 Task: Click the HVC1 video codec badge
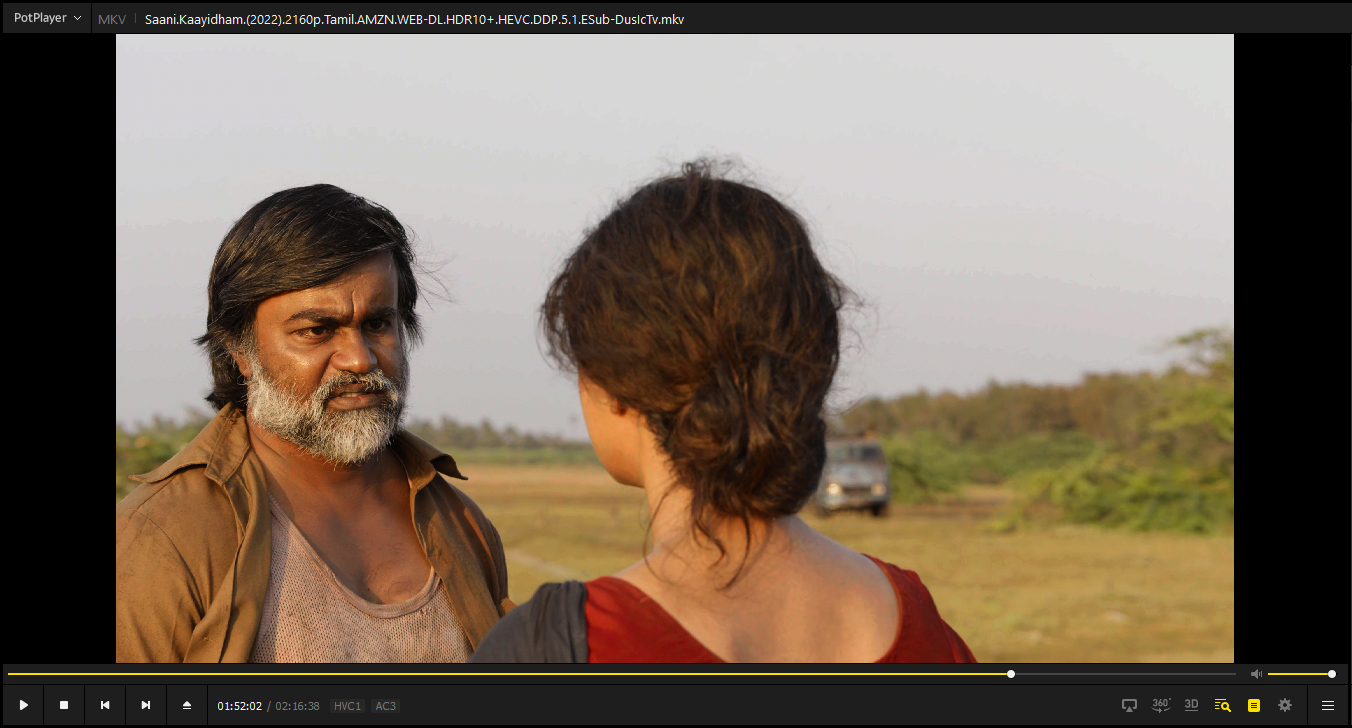point(347,706)
